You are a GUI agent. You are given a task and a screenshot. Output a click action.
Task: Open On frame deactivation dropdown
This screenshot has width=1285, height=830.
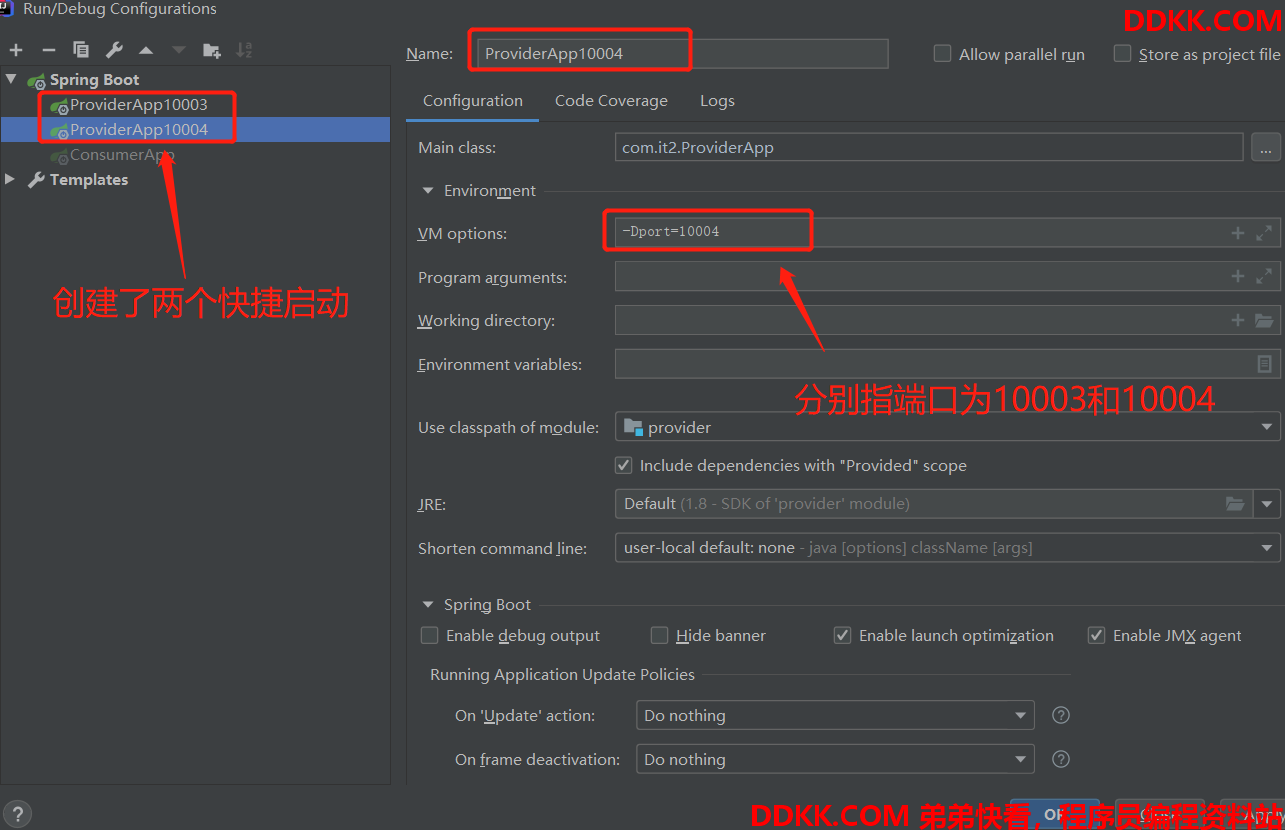coord(835,759)
